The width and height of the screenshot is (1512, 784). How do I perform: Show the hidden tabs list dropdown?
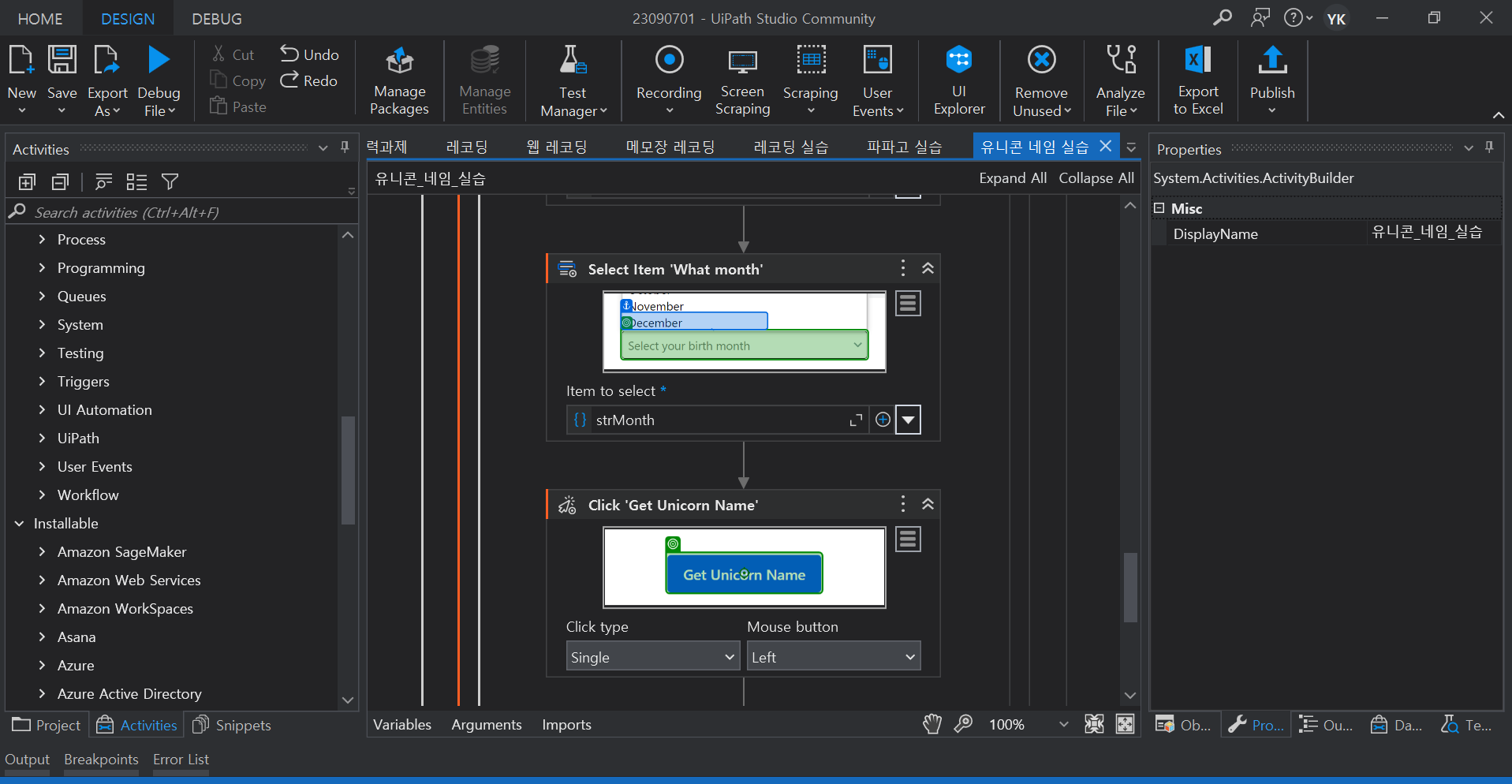click(1131, 147)
